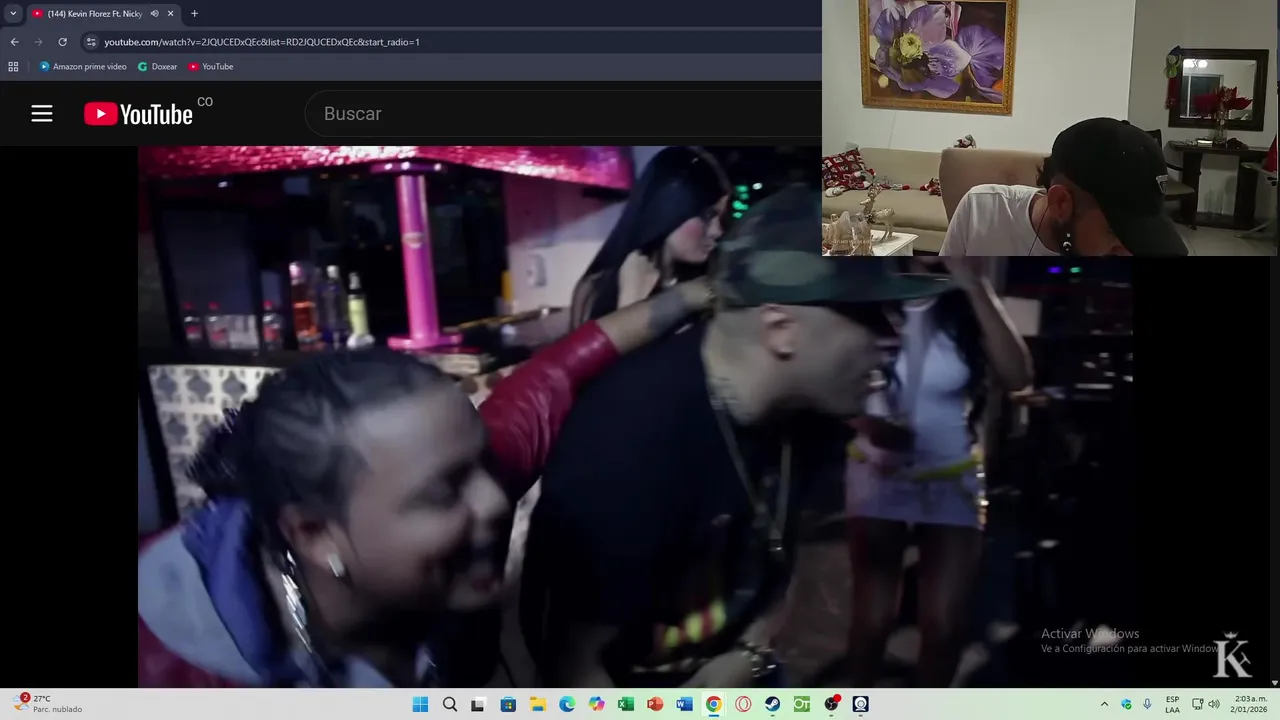Open a new Chrome tab

(x=194, y=14)
